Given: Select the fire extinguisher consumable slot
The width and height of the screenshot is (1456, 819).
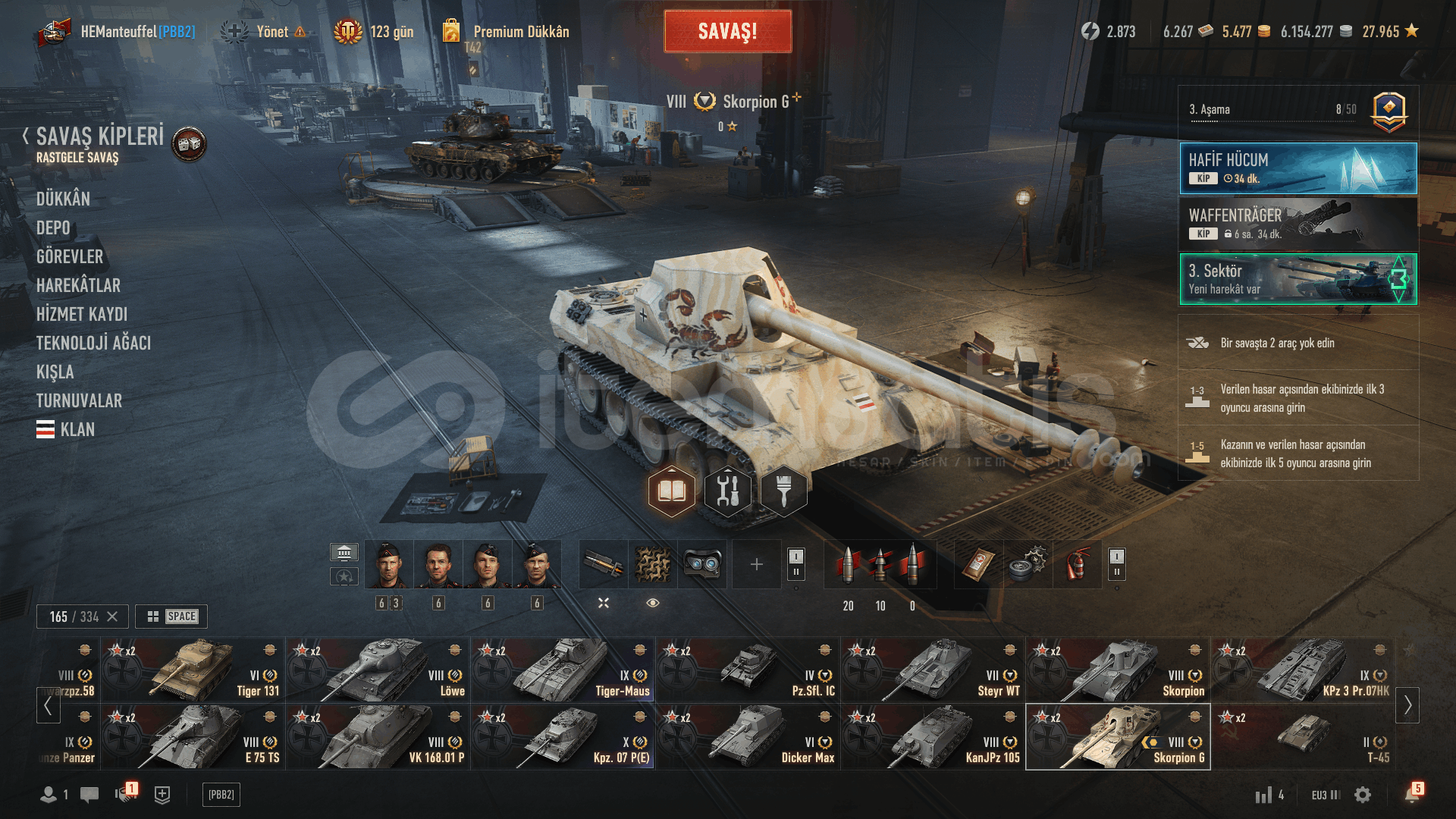Looking at the screenshot, I should 1077,564.
